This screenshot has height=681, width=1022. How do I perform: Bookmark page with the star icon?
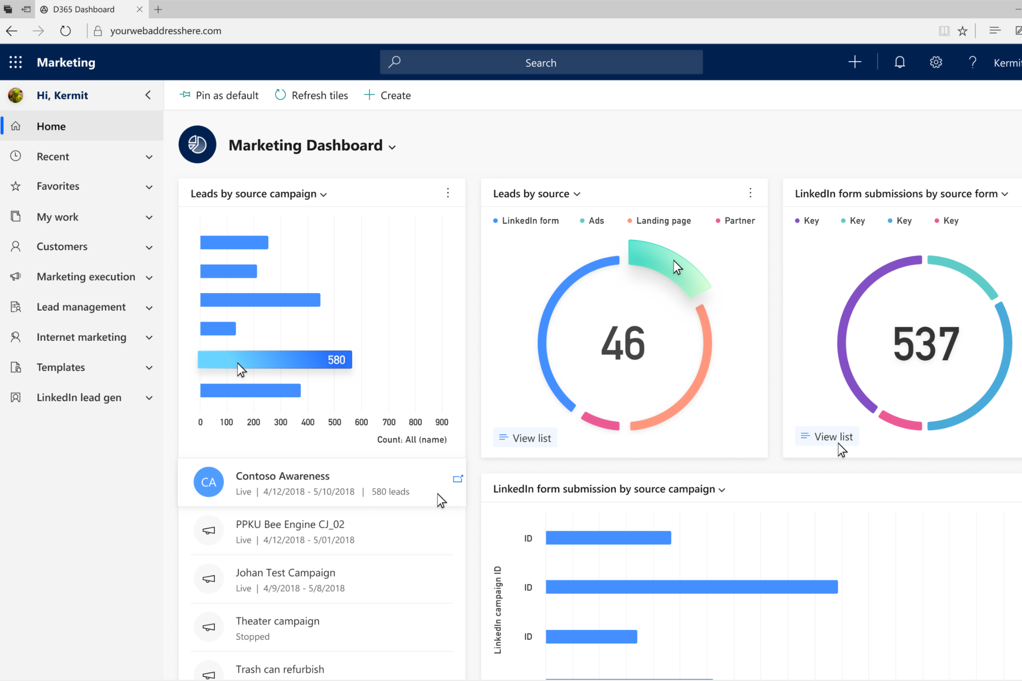pyautogui.click(x=962, y=31)
